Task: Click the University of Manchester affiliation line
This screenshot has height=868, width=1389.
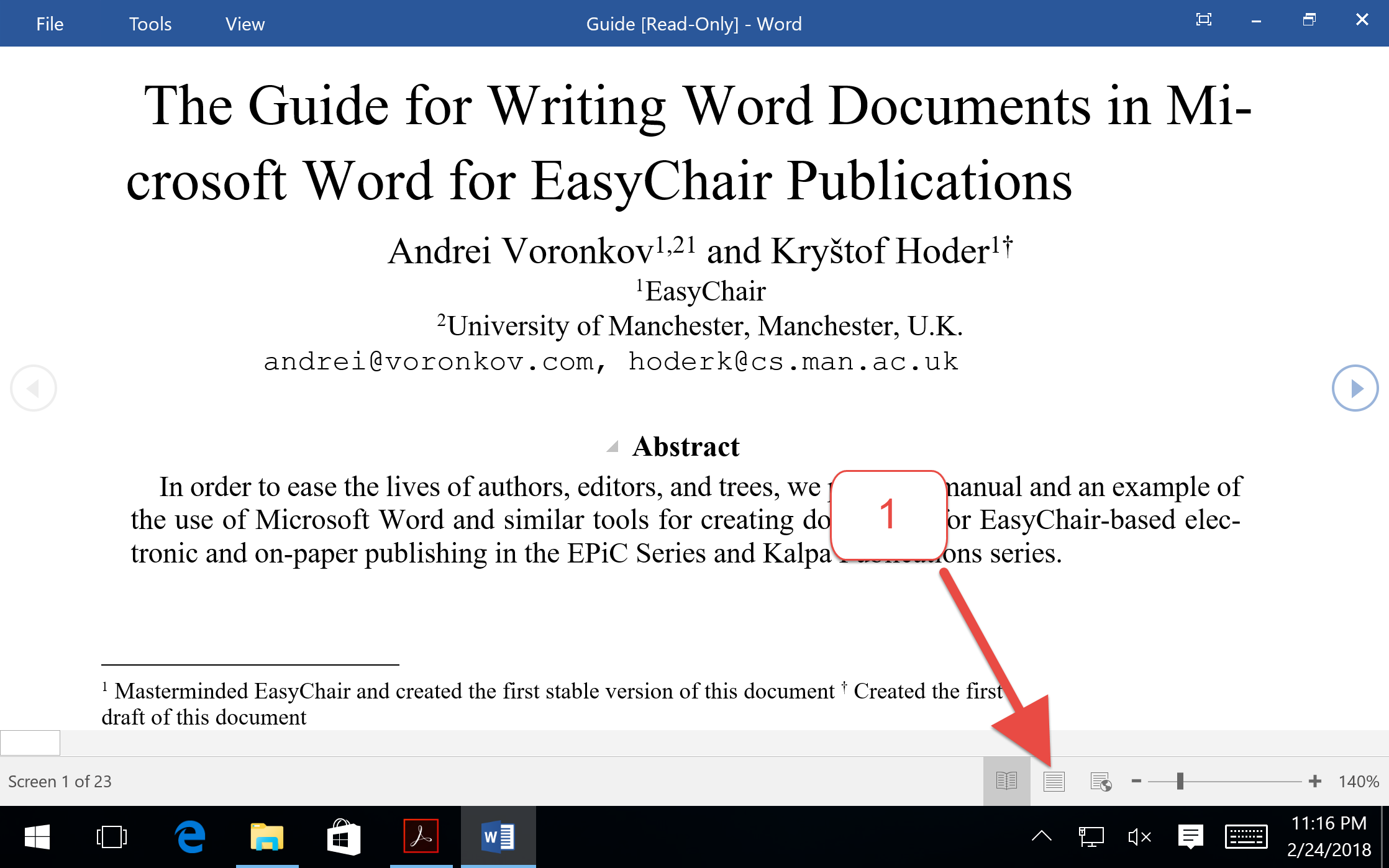Action: click(x=700, y=325)
